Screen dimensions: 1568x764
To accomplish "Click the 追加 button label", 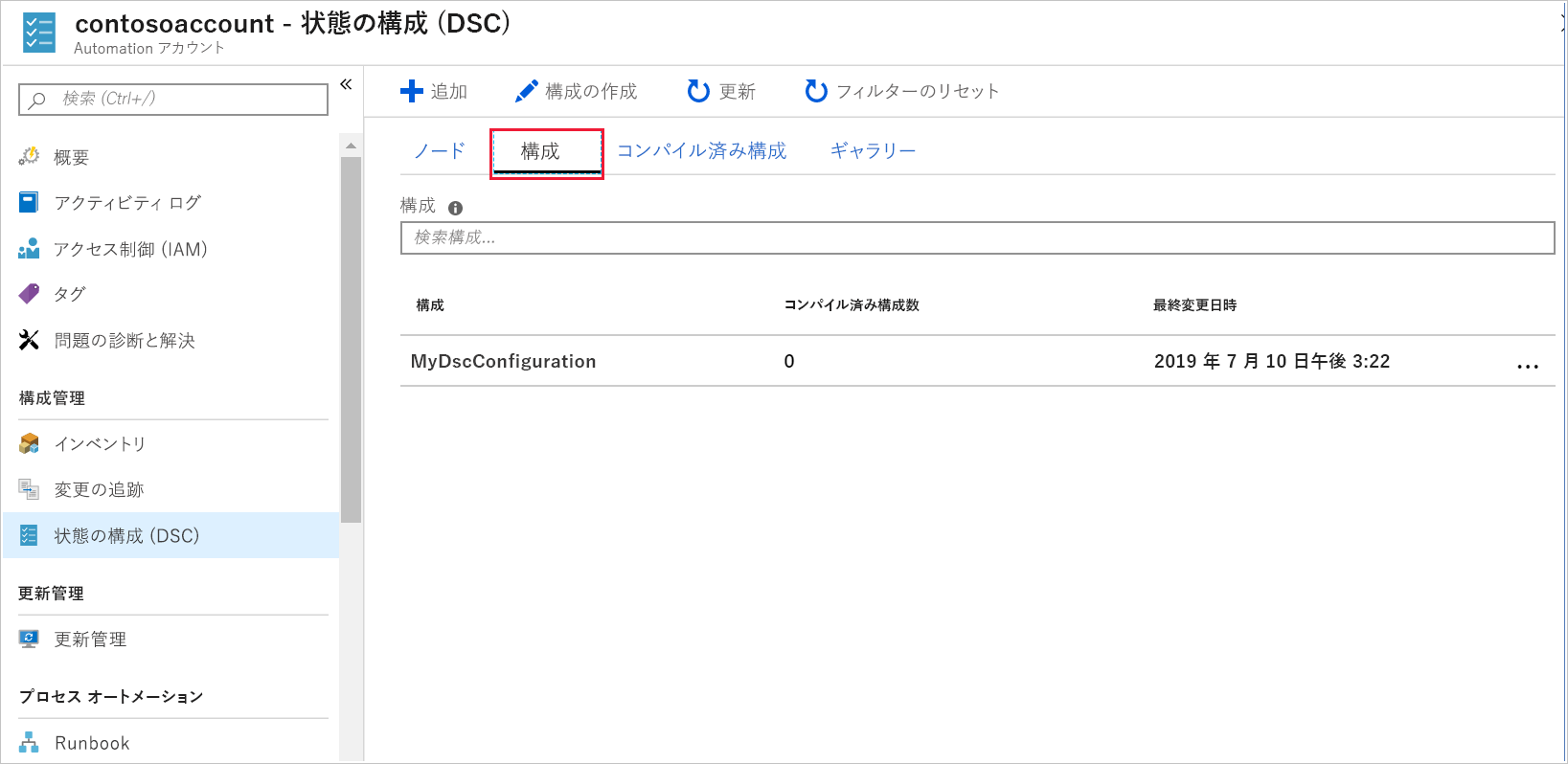I will pos(449,91).
